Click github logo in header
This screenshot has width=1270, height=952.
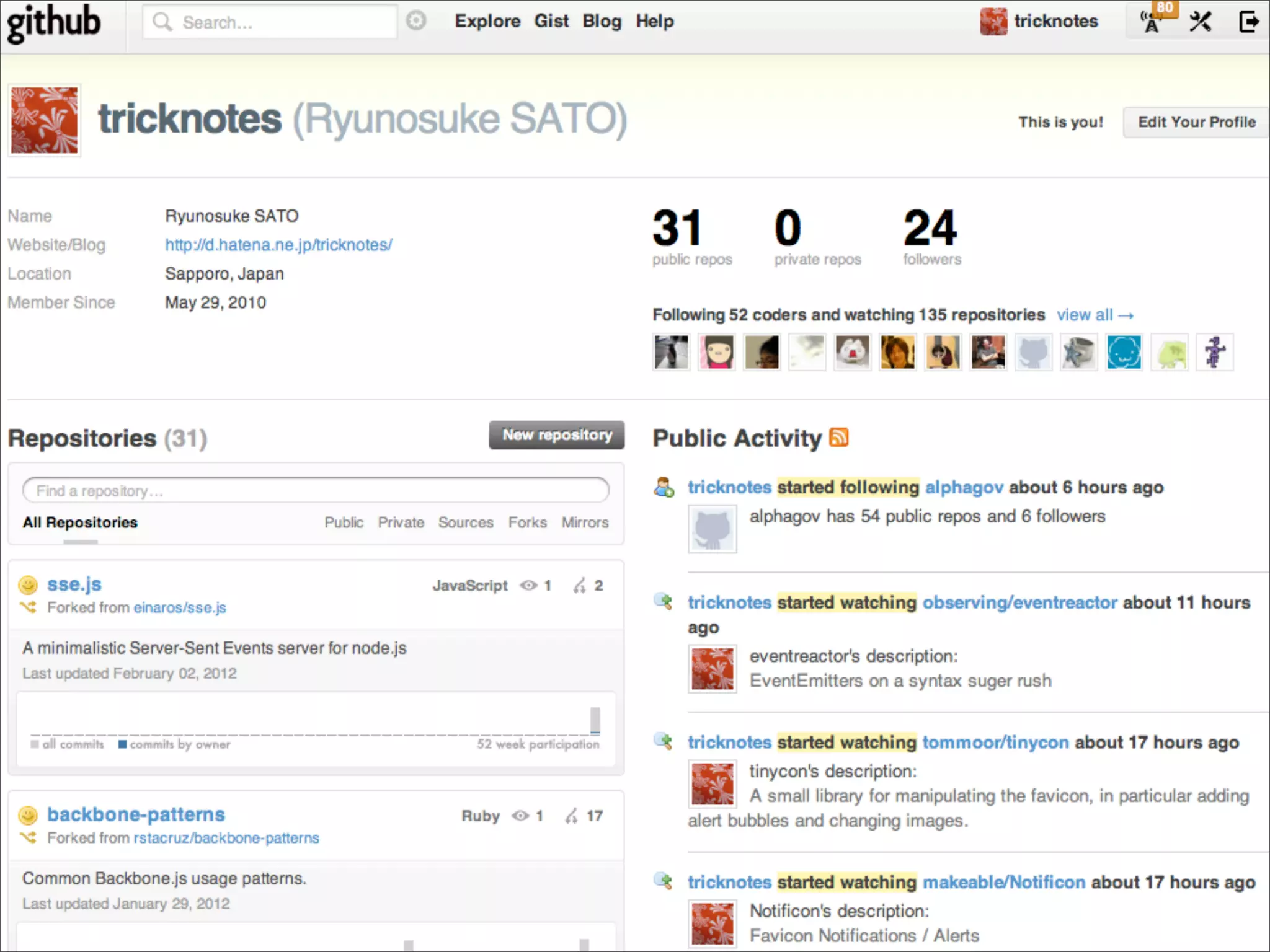53,23
